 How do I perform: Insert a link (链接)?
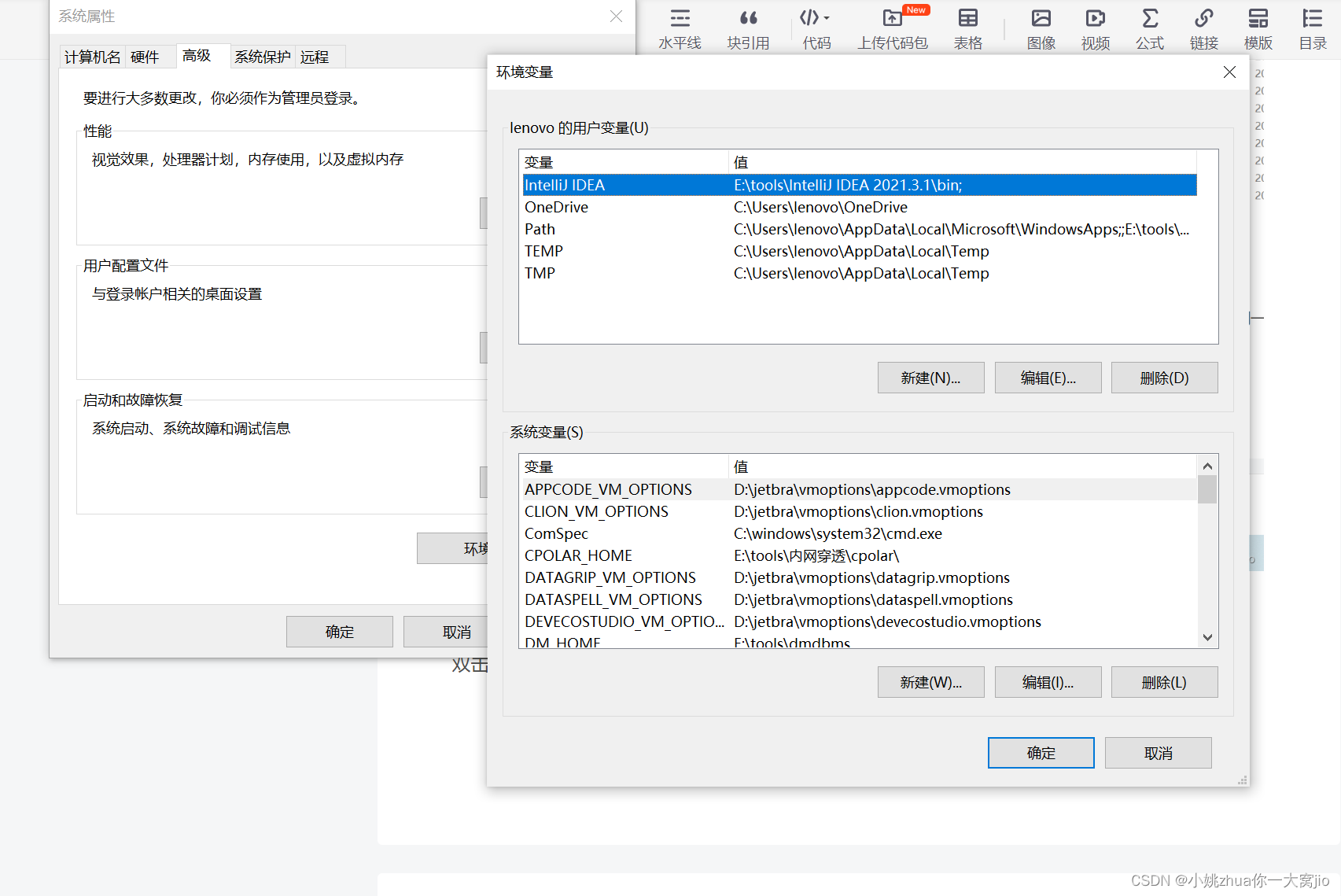point(1203,28)
